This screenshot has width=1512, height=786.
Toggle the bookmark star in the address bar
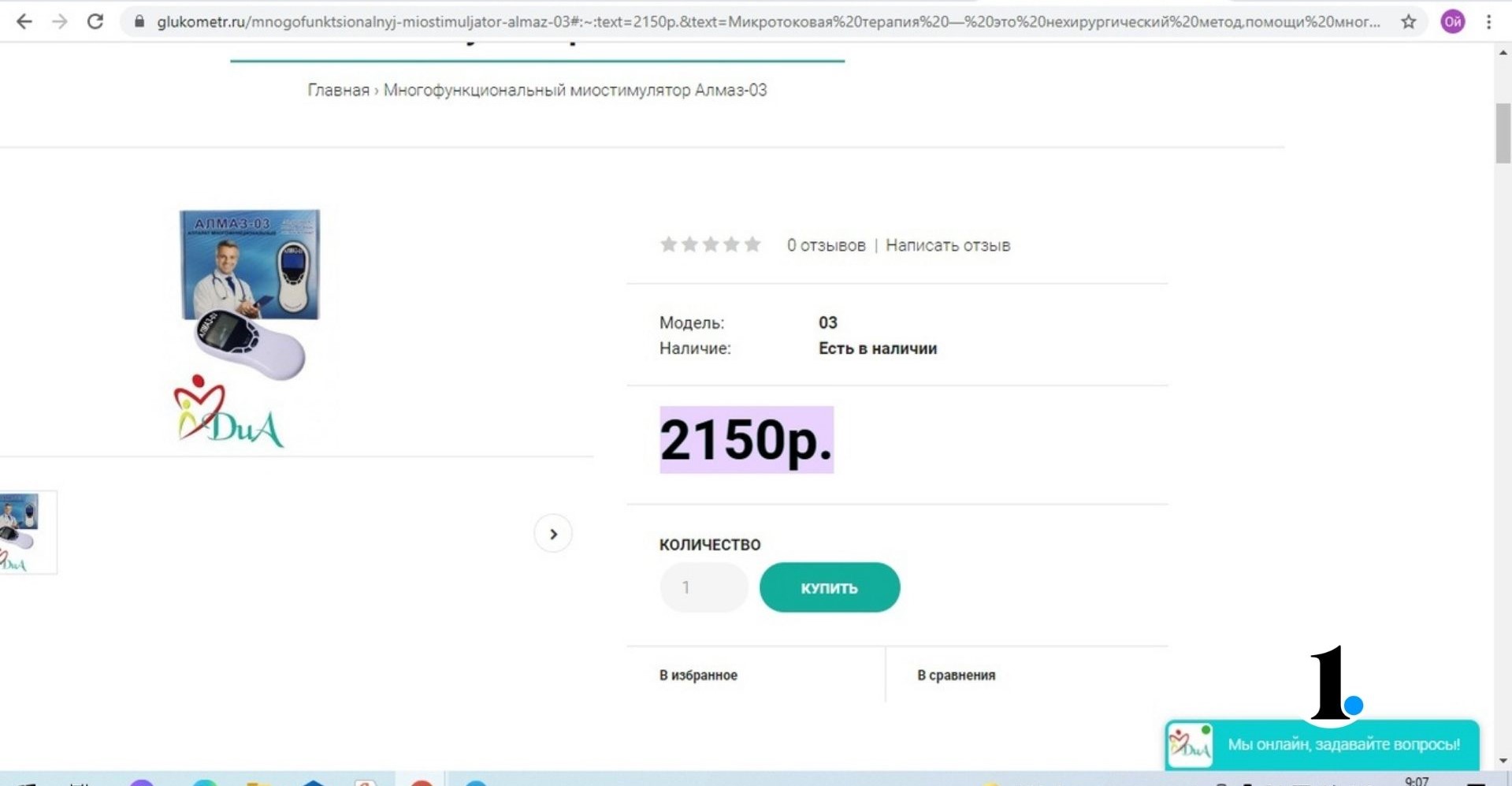click(x=1408, y=21)
